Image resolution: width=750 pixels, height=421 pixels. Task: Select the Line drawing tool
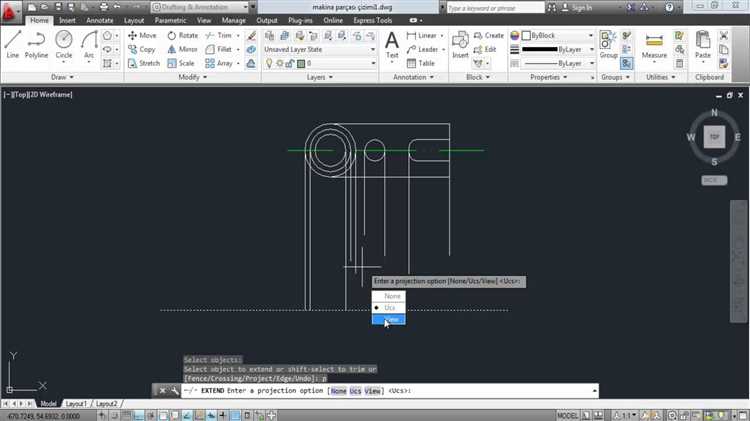tap(13, 43)
